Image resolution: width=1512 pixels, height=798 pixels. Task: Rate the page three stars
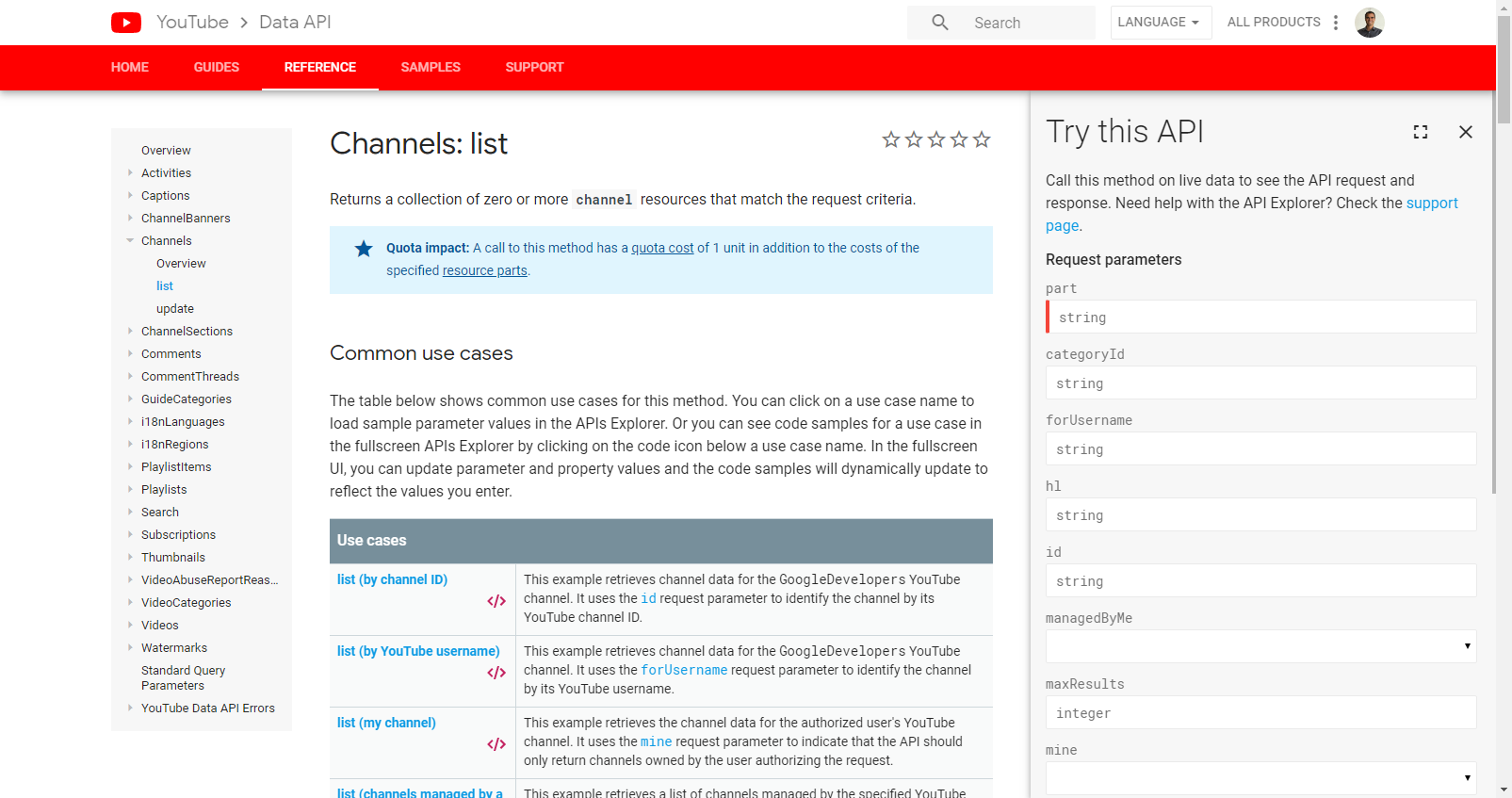click(936, 139)
